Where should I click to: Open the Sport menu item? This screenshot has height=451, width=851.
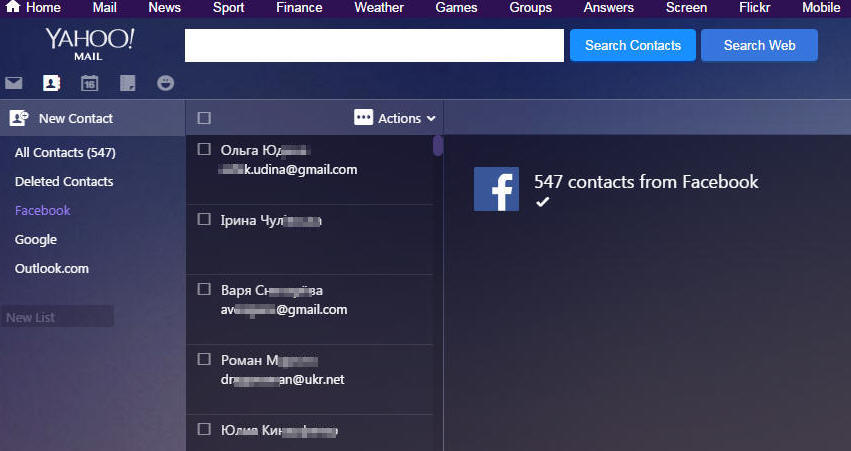tap(228, 8)
